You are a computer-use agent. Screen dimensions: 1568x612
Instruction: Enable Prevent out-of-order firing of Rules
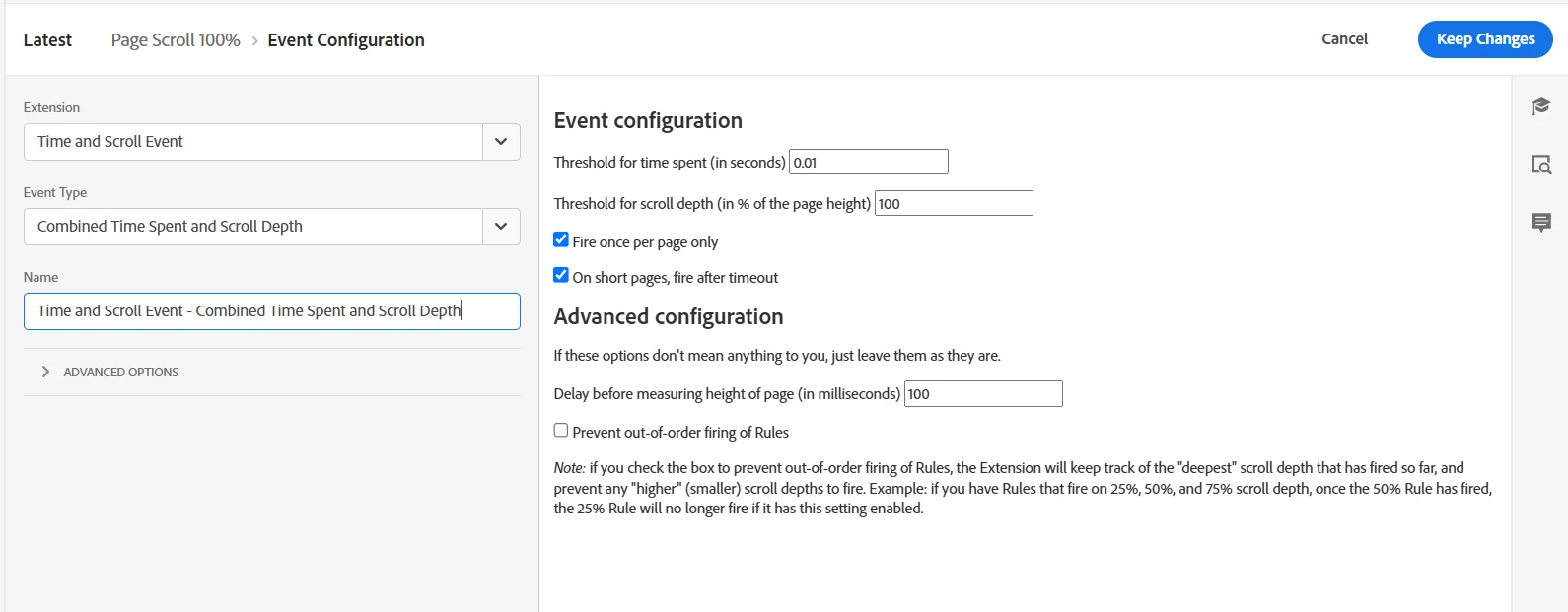coord(561,430)
